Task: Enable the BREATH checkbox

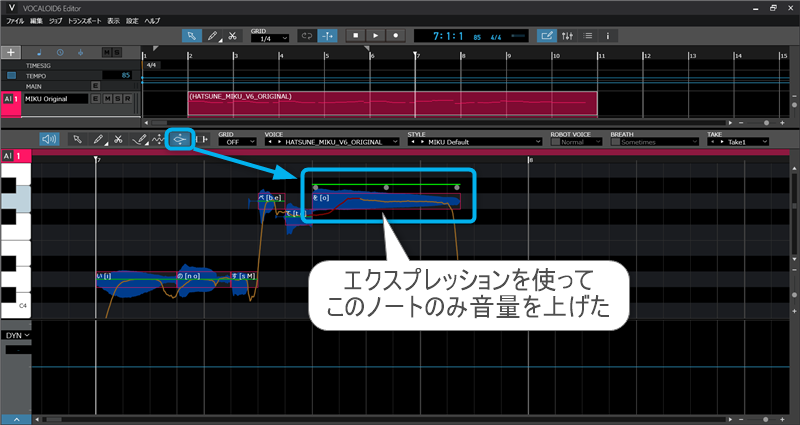Action: click(615, 142)
